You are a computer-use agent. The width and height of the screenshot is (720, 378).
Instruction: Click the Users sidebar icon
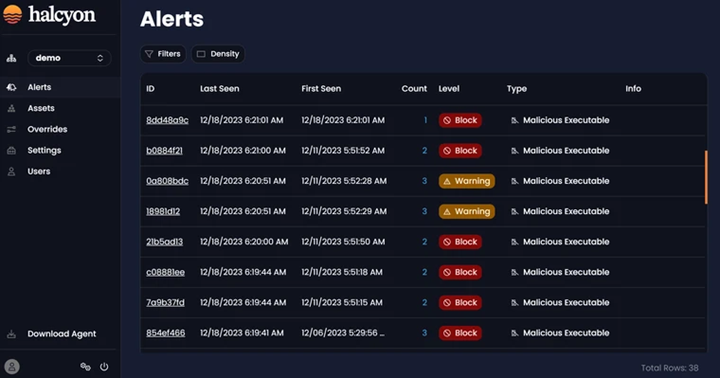tap(11, 171)
